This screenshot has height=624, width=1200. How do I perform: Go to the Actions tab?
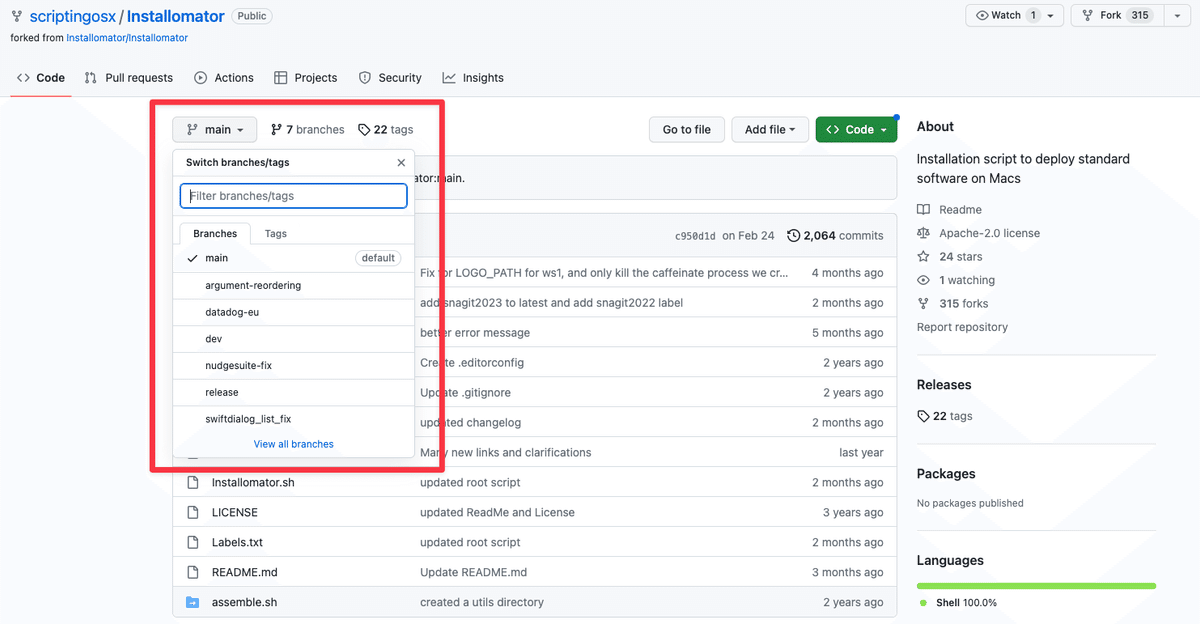tap(224, 78)
